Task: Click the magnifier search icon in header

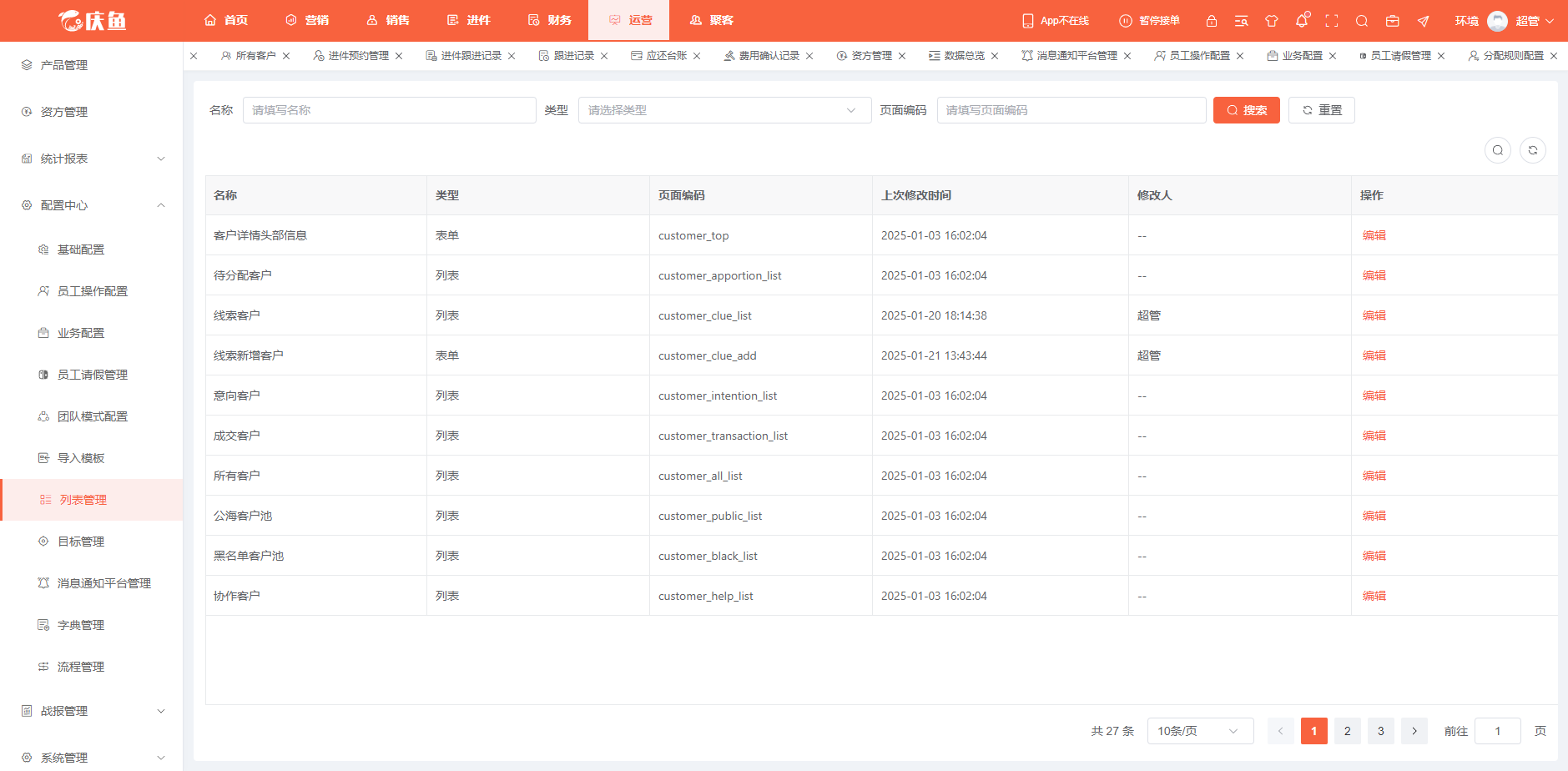Action: click(1361, 21)
